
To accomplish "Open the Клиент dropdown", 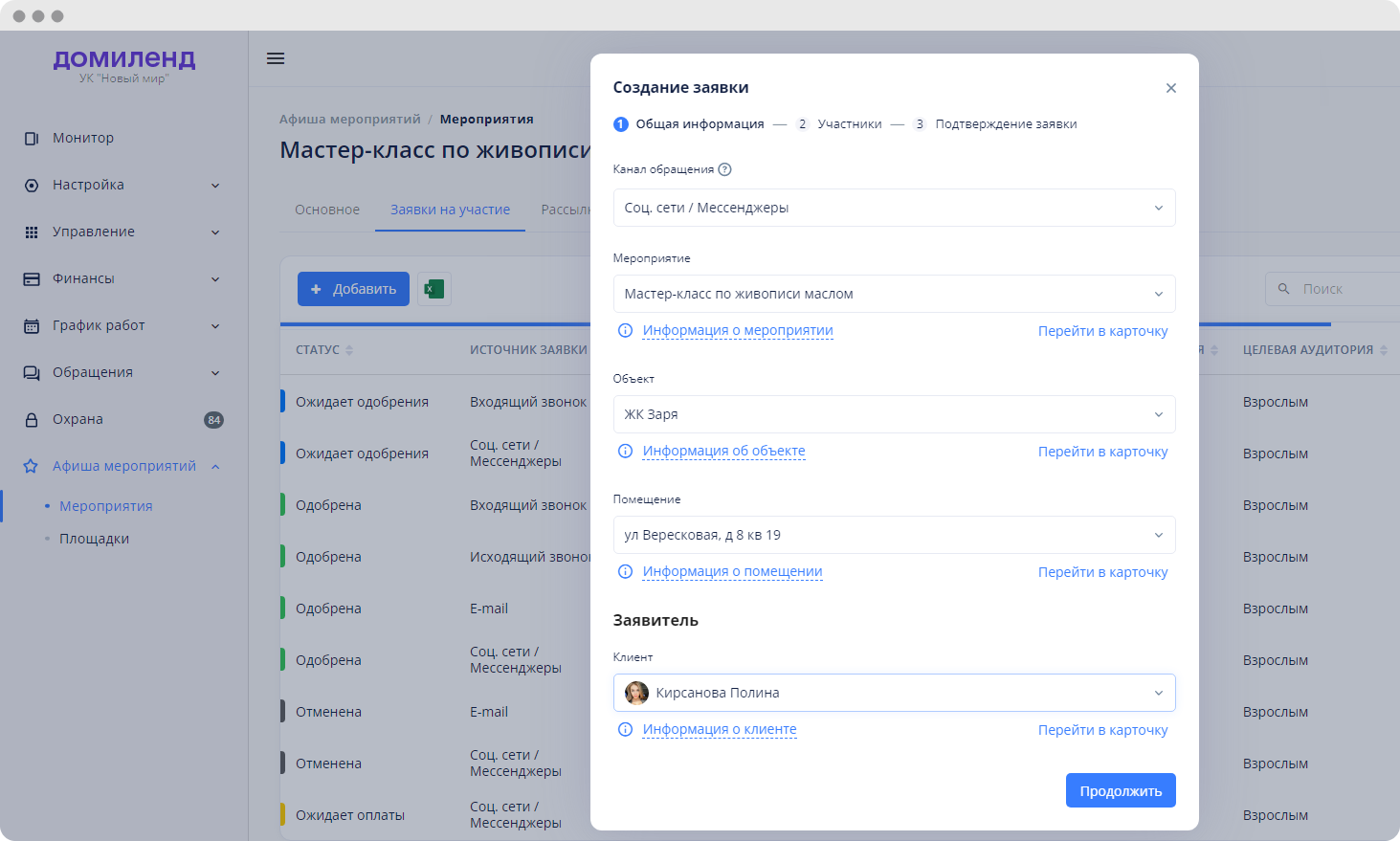I will tap(894, 693).
